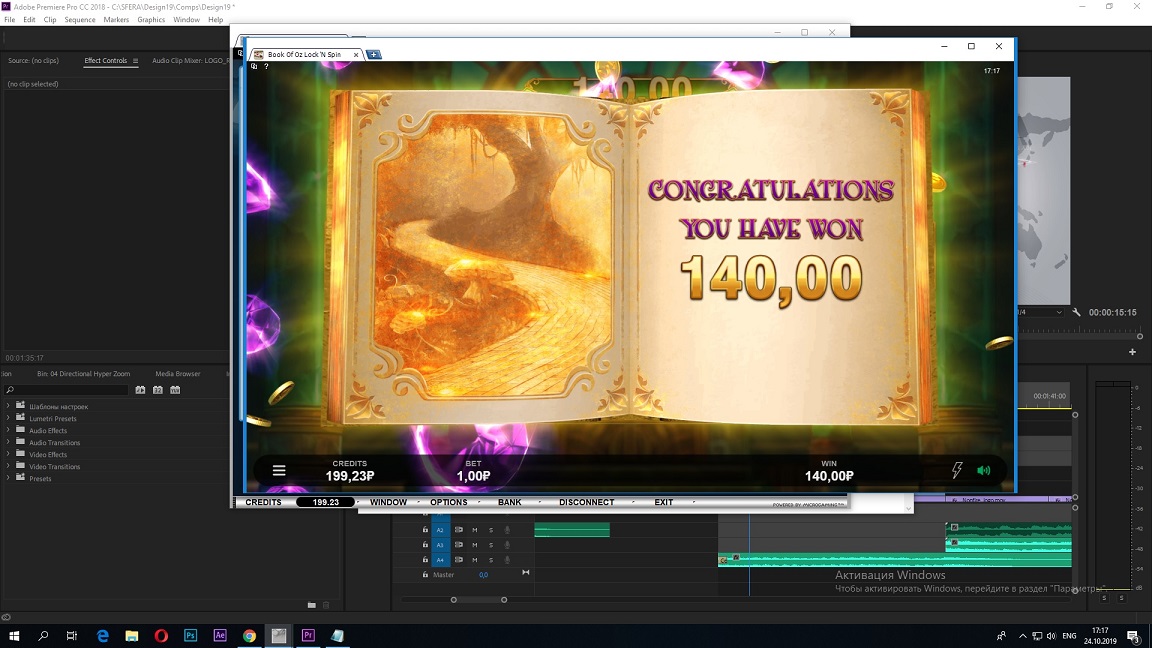The width and height of the screenshot is (1152, 648).
Task: Switch to the Media Browser tab
Action: coord(178,374)
